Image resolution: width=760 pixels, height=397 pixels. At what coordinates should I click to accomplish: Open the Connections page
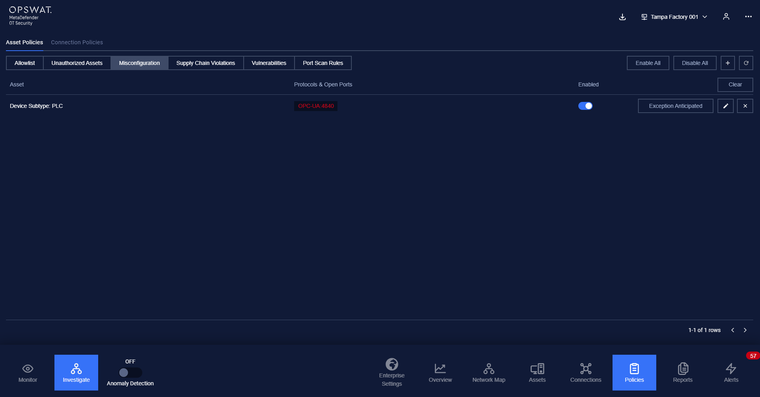[586, 372]
